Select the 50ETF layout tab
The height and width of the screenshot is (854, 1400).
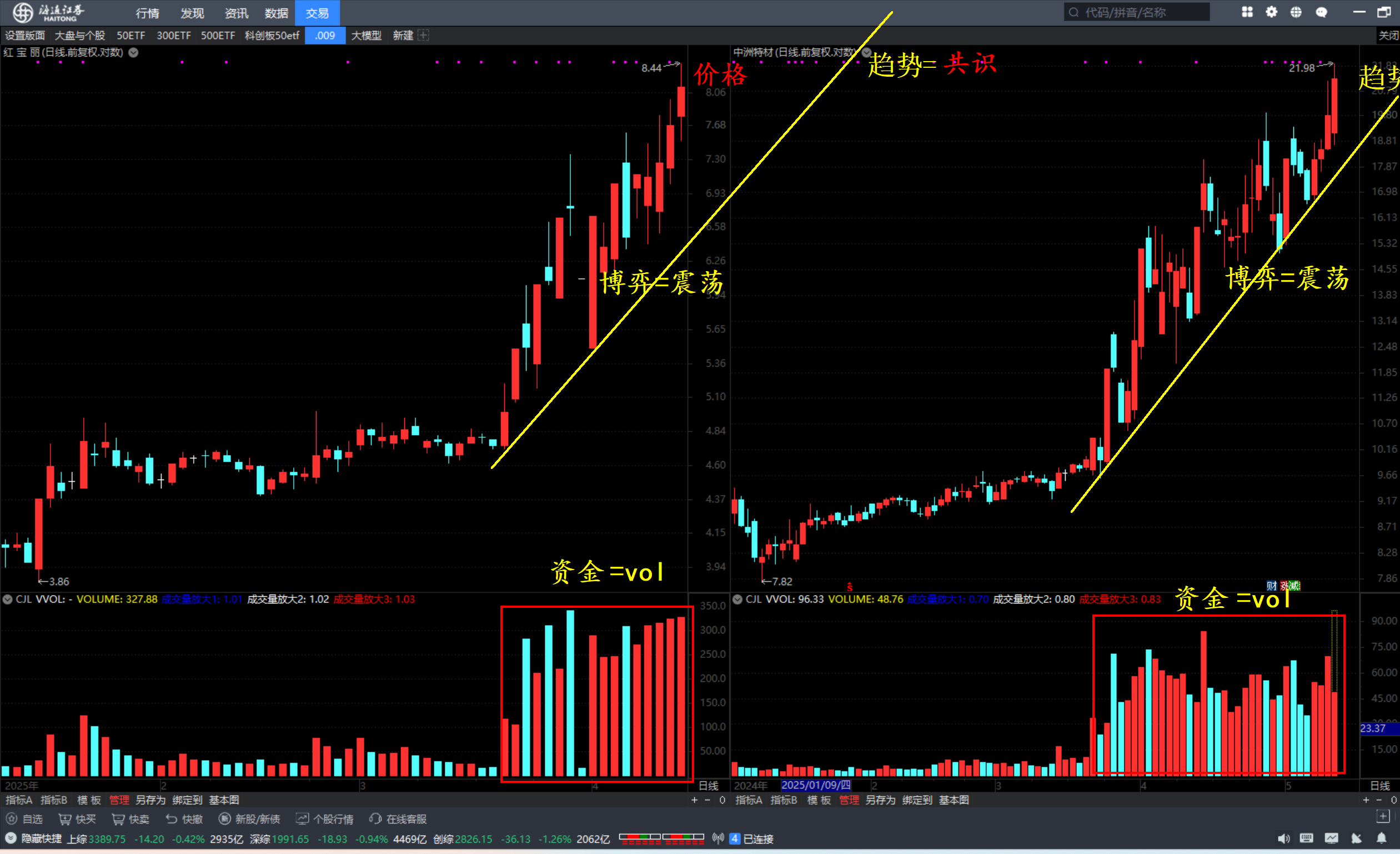131,35
